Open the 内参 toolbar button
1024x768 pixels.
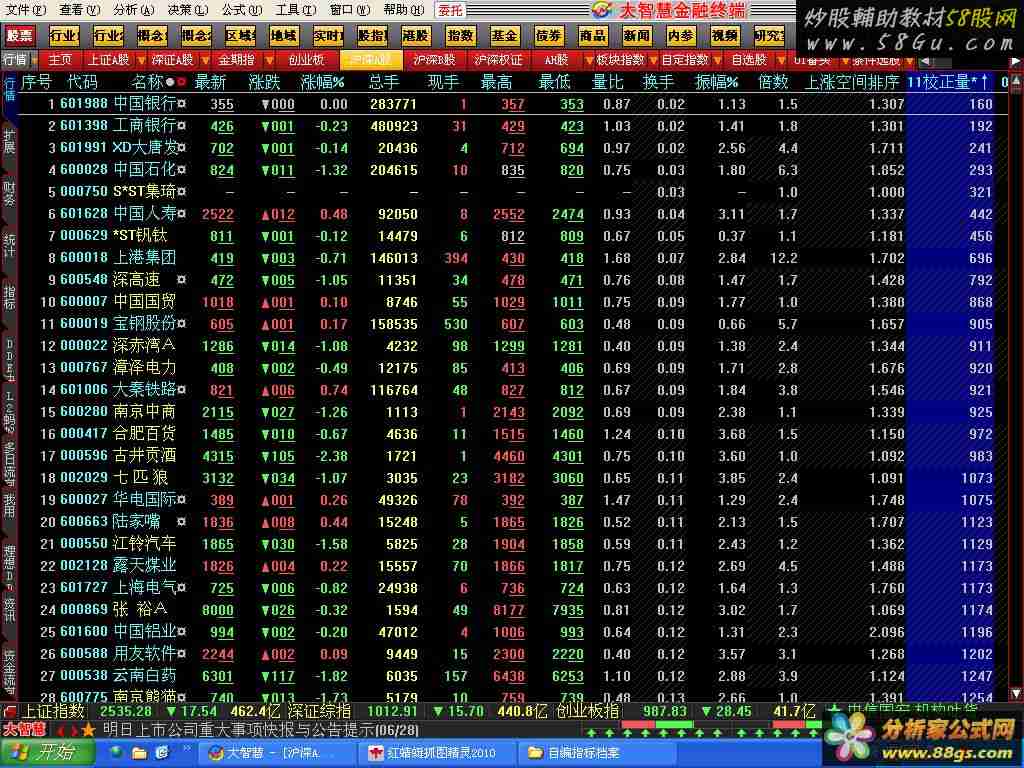[x=680, y=35]
